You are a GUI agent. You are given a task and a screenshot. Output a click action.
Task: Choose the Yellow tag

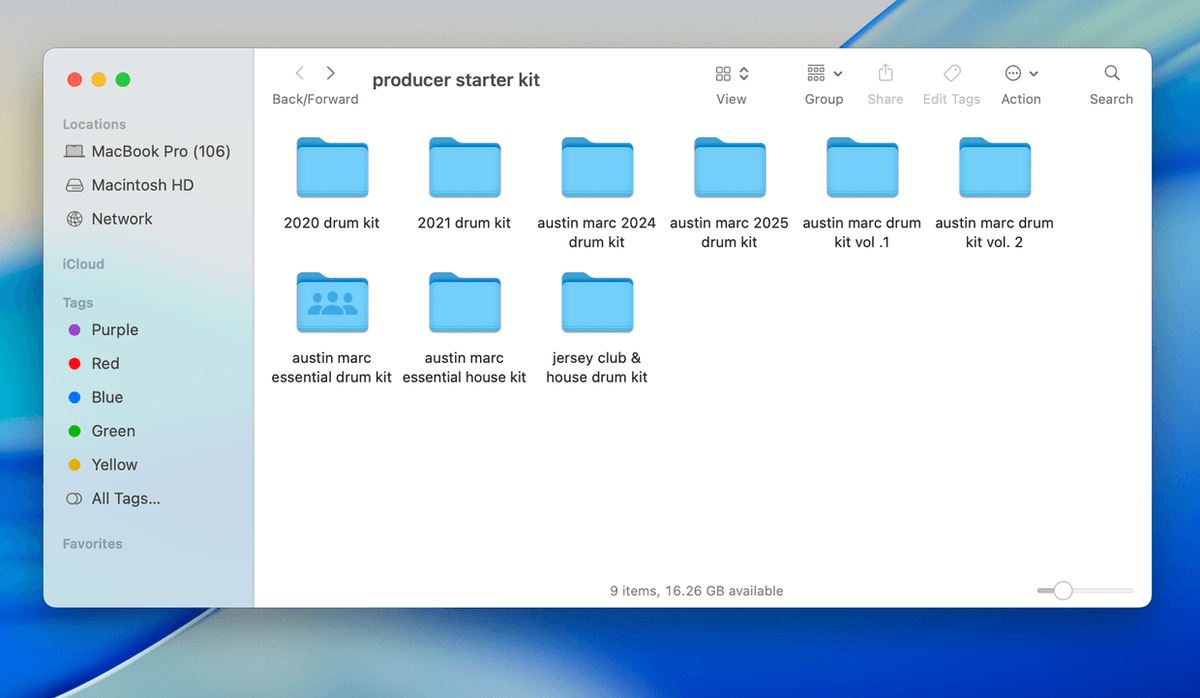(x=102, y=465)
